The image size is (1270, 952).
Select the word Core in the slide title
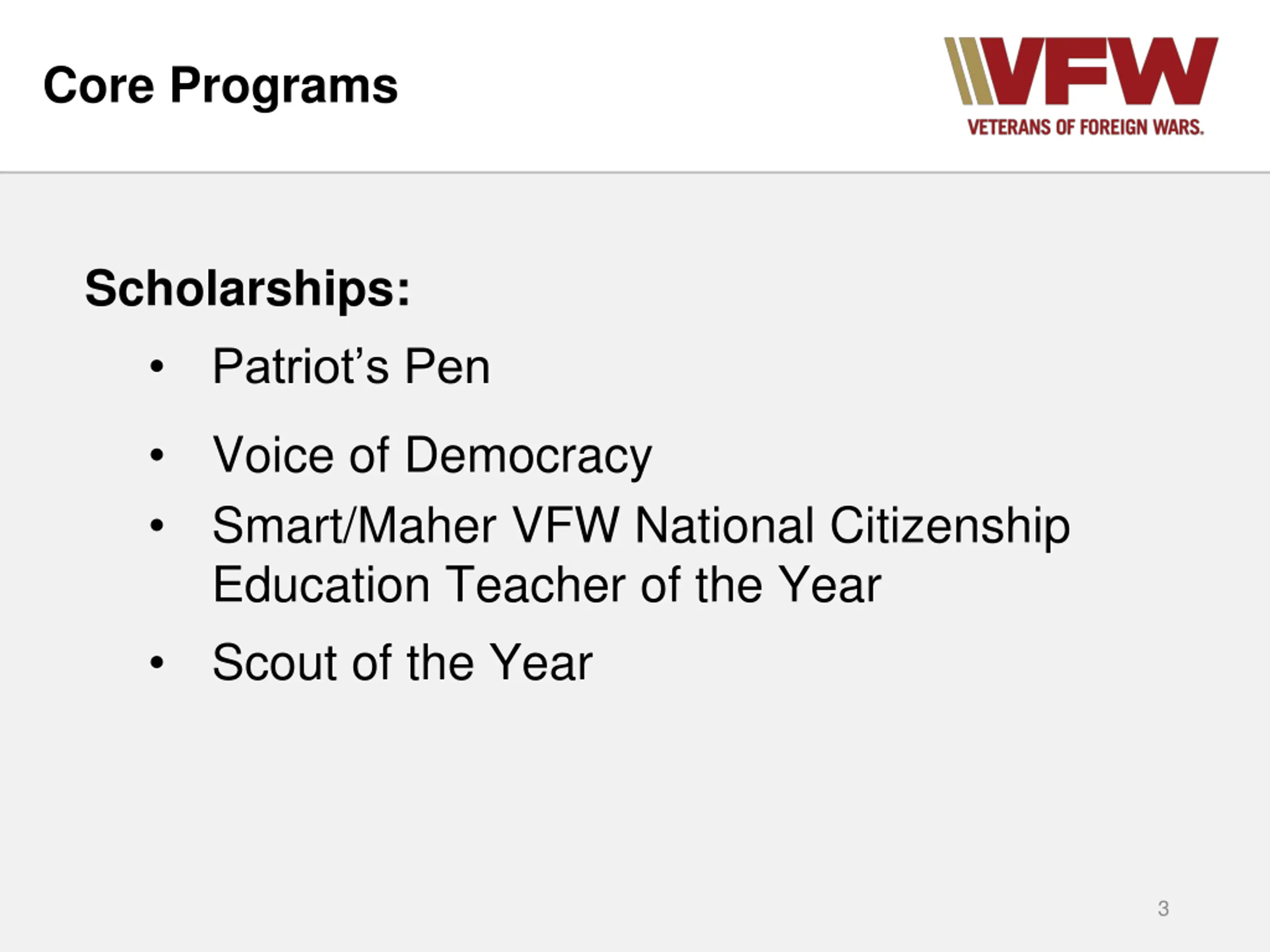click(99, 85)
